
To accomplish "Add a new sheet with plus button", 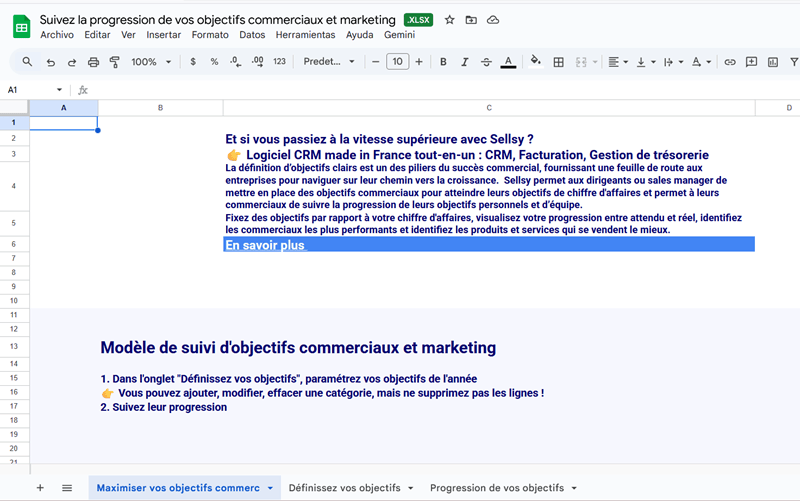I will coord(40,488).
